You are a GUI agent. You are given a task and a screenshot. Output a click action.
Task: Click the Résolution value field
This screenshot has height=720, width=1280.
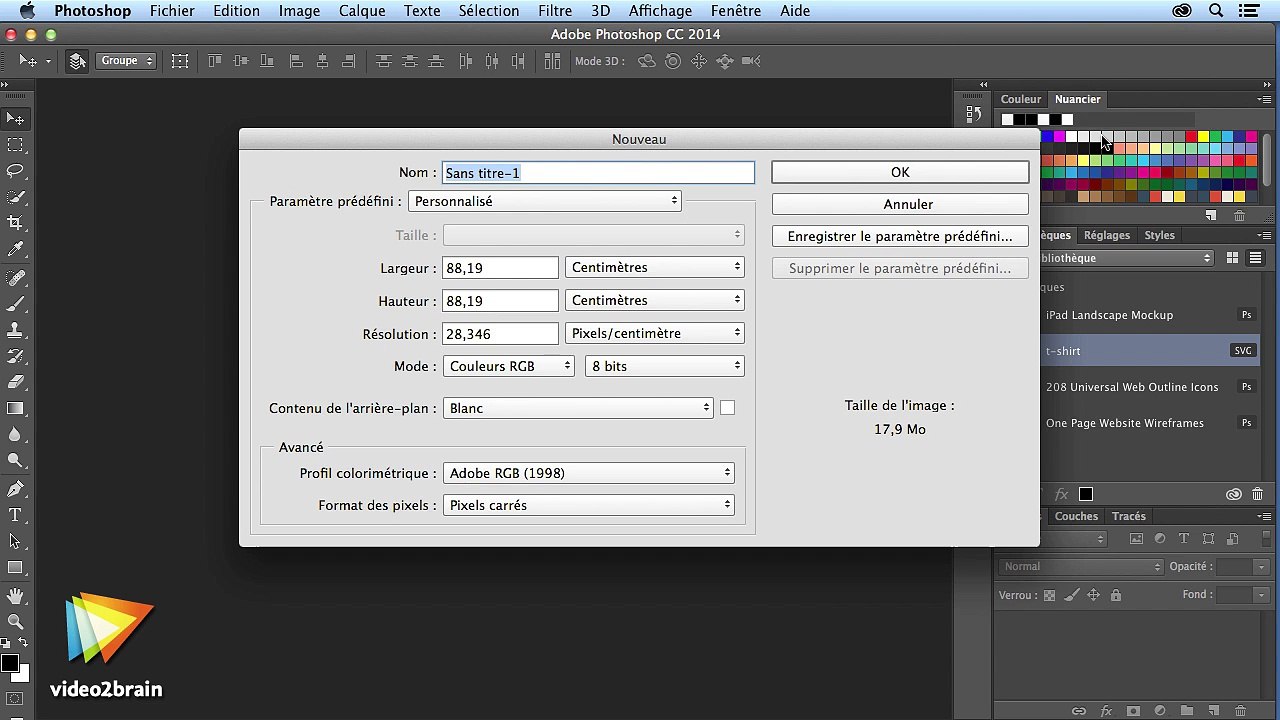point(500,334)
